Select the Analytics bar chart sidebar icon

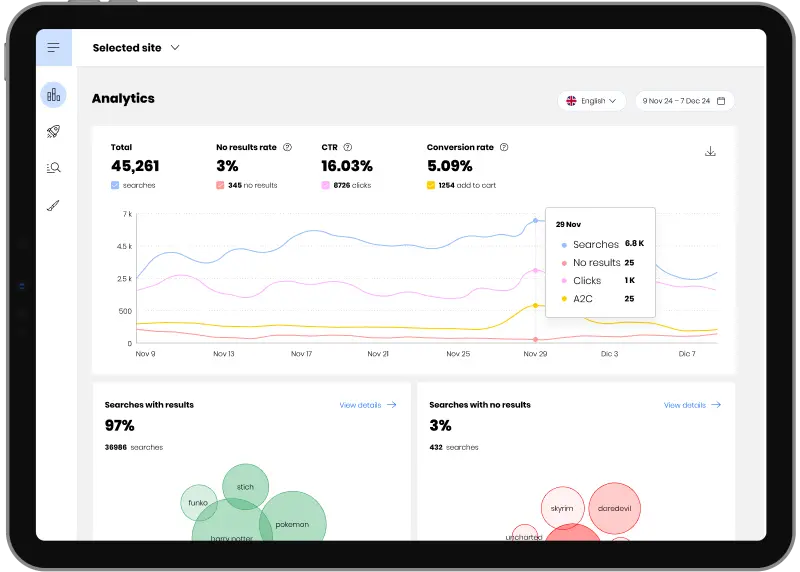point(54,95)
